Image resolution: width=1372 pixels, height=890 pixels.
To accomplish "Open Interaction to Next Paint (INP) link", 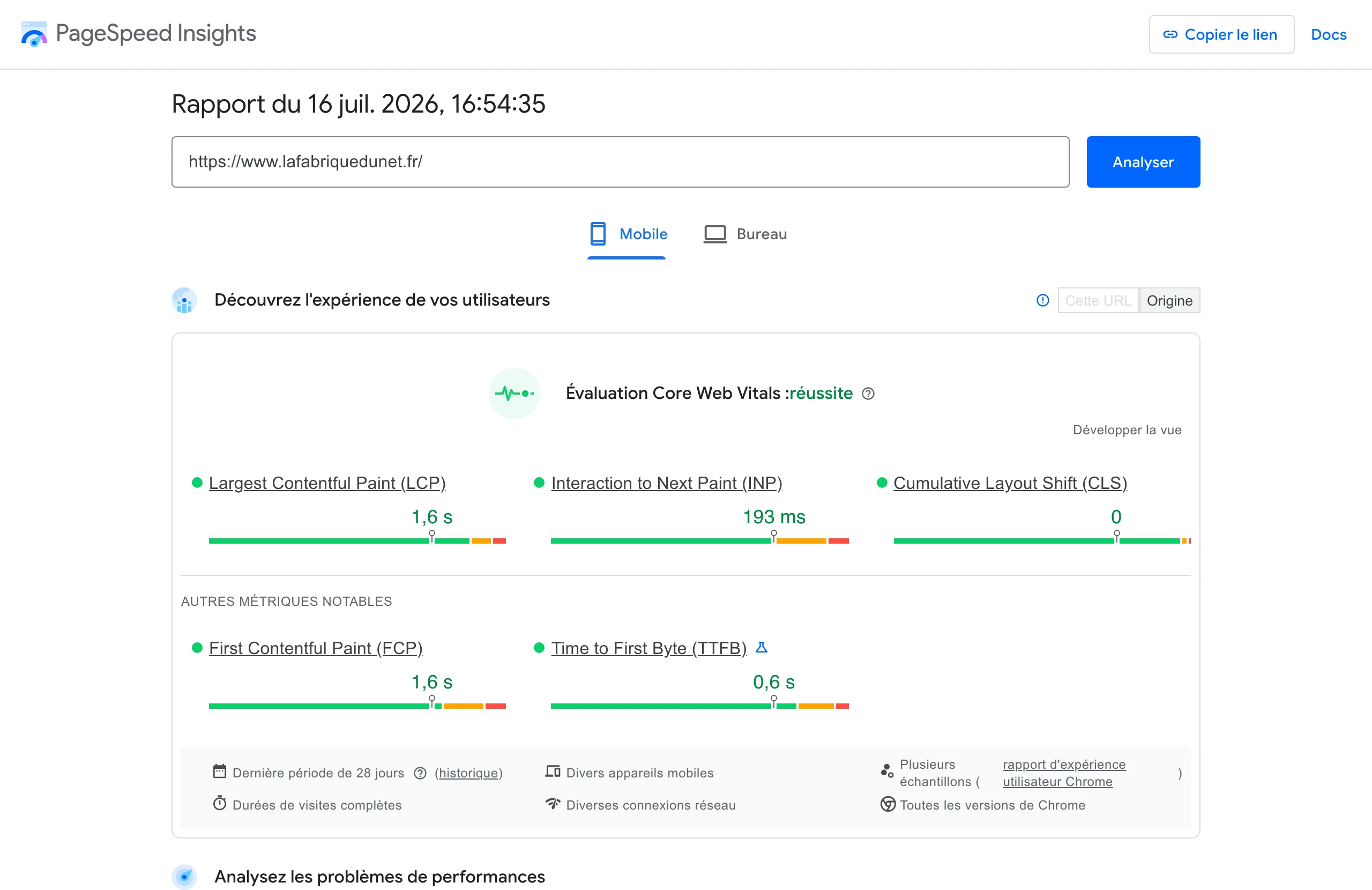I will click(666, 483).
